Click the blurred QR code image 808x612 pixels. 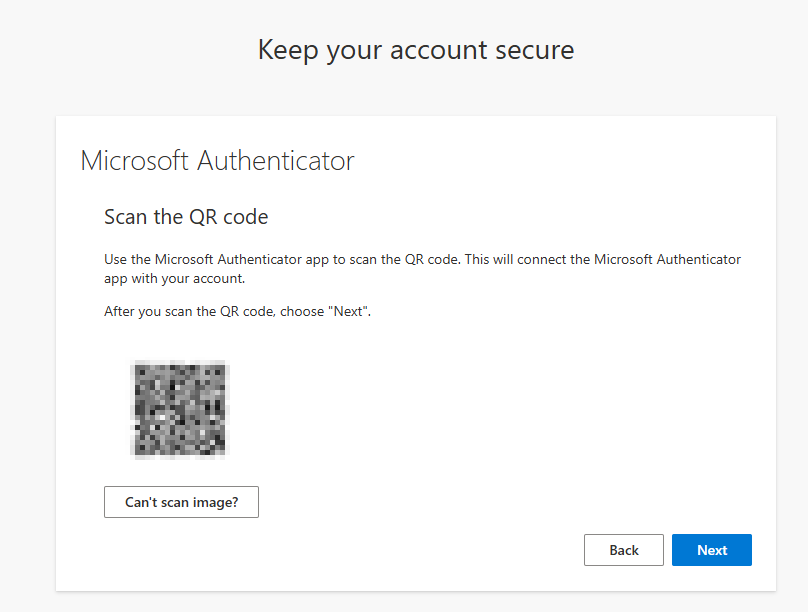pyautogui.click(x=180, y=409)
